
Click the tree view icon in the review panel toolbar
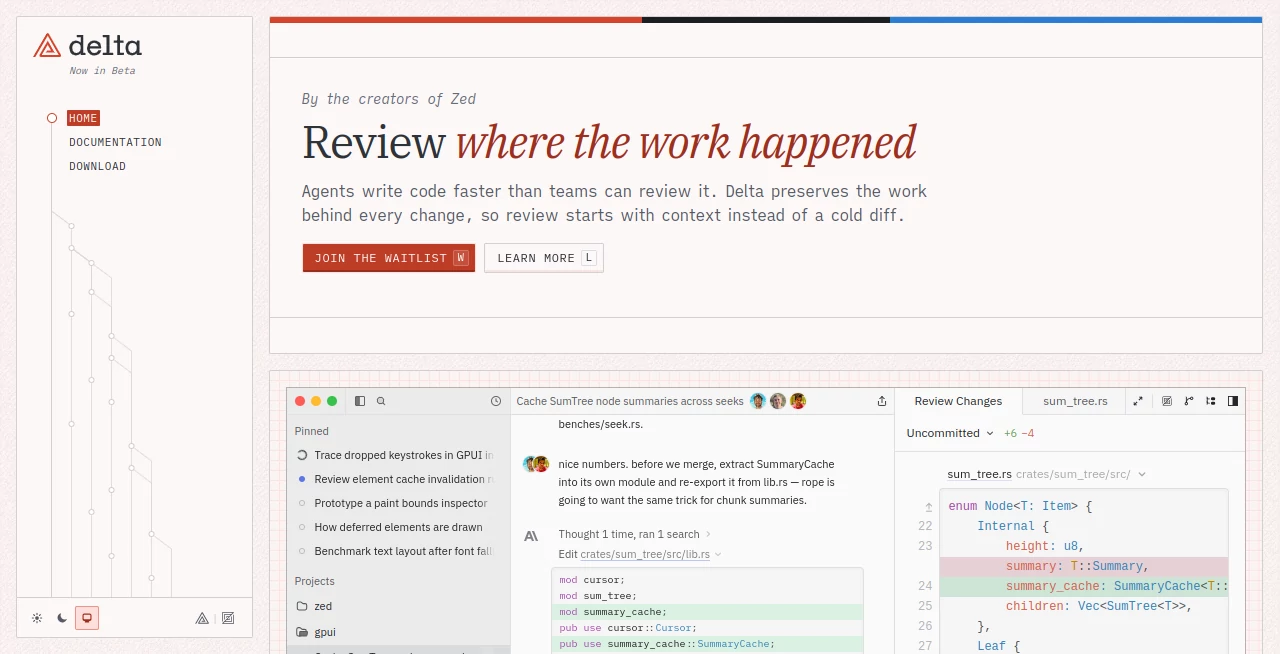(1211, 401)
